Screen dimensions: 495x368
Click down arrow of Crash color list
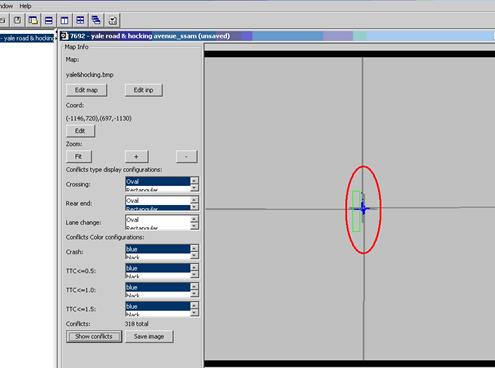pos(194,256)
